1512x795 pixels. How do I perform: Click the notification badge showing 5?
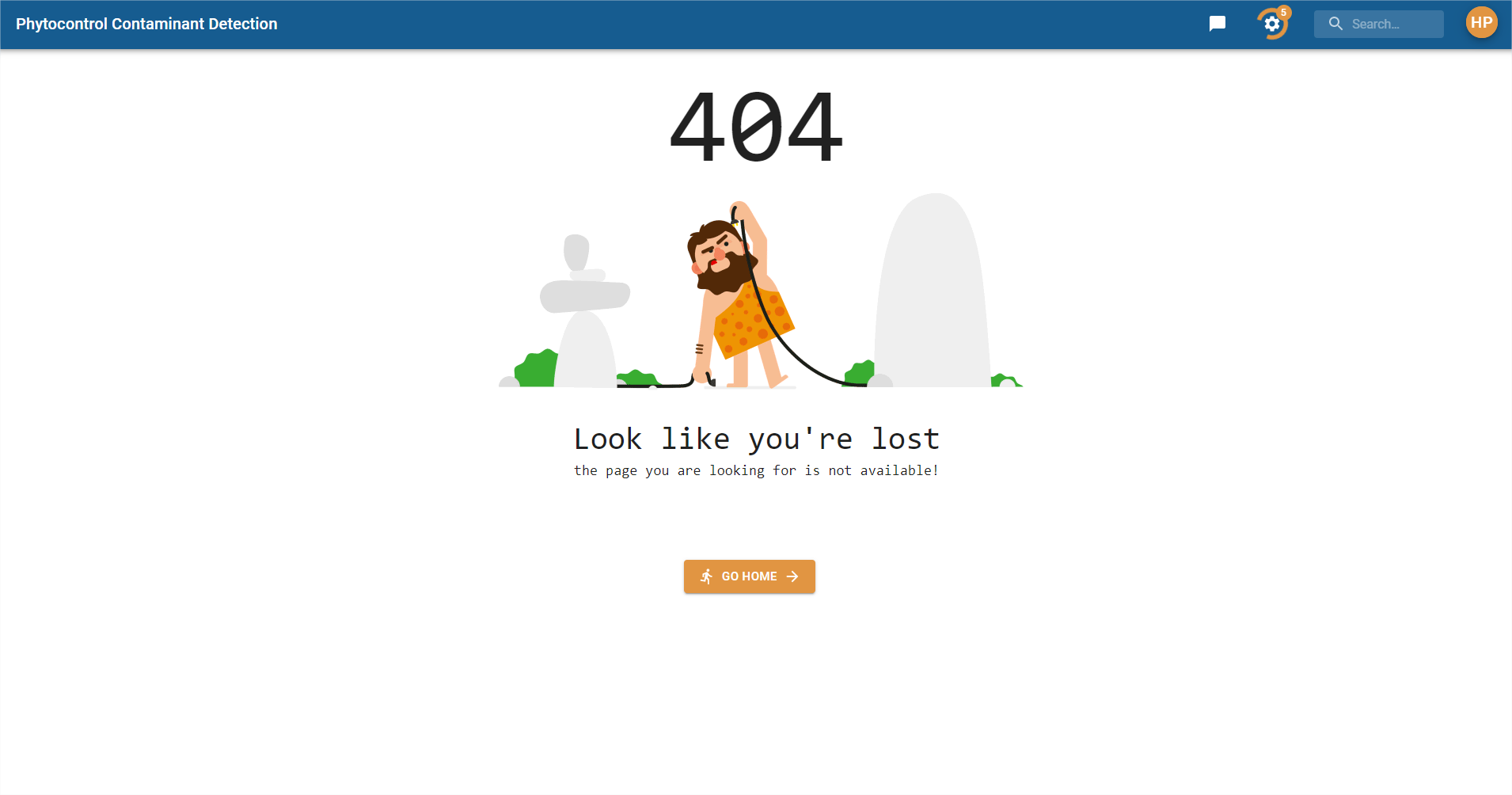pos(1284,12)
